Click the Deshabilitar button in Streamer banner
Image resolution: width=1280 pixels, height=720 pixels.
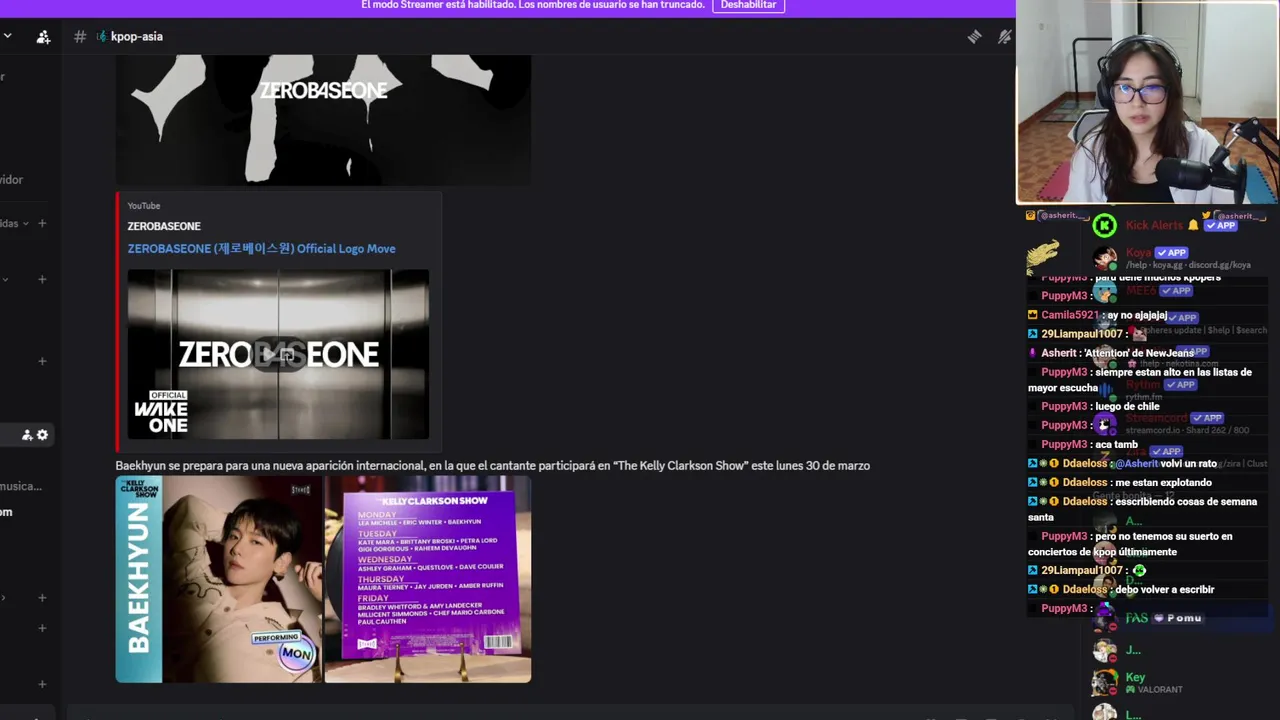tap(748, 5)
